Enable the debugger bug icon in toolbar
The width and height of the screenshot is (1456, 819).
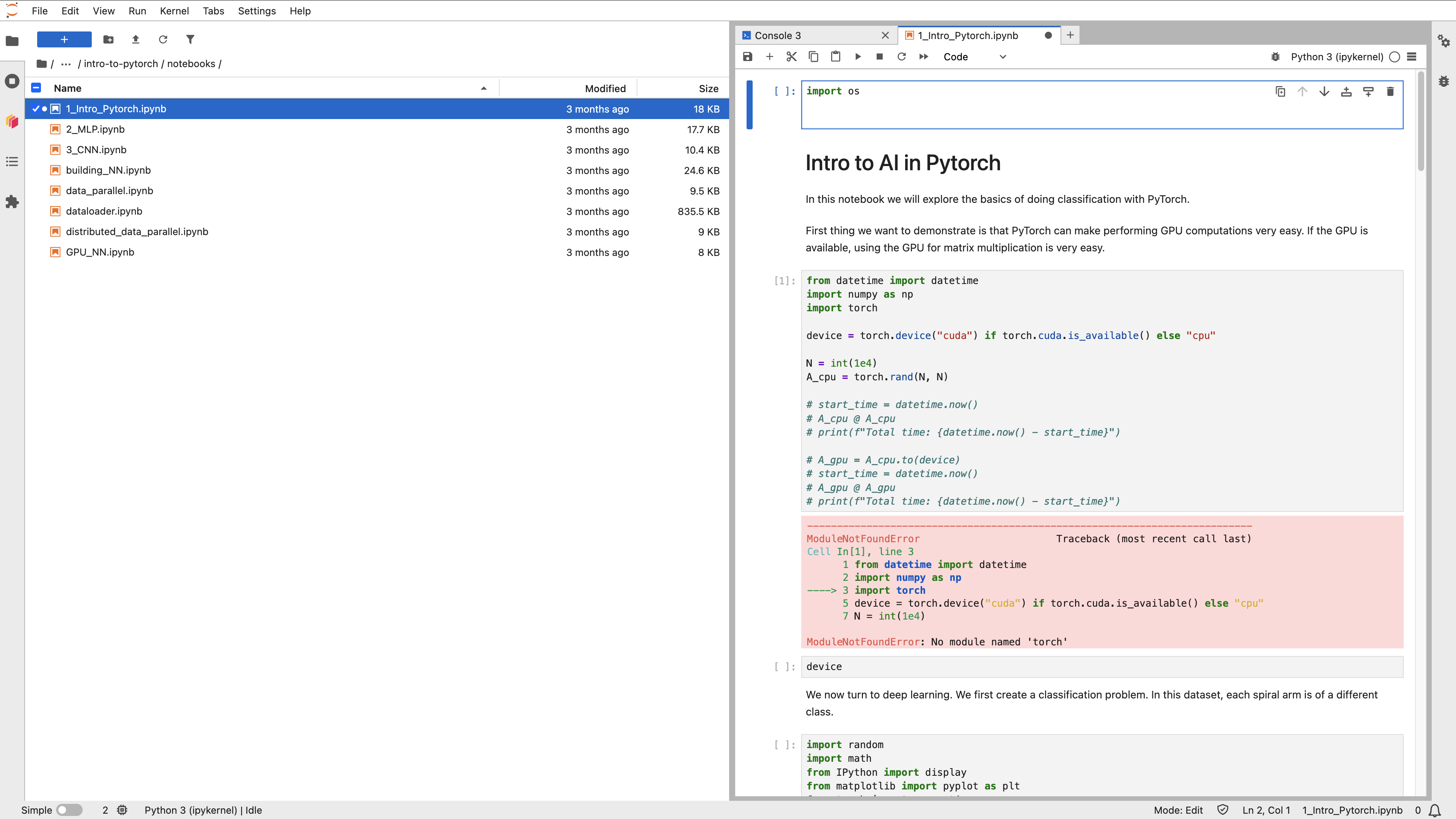pyautogui.click(x=1275, y=56)
